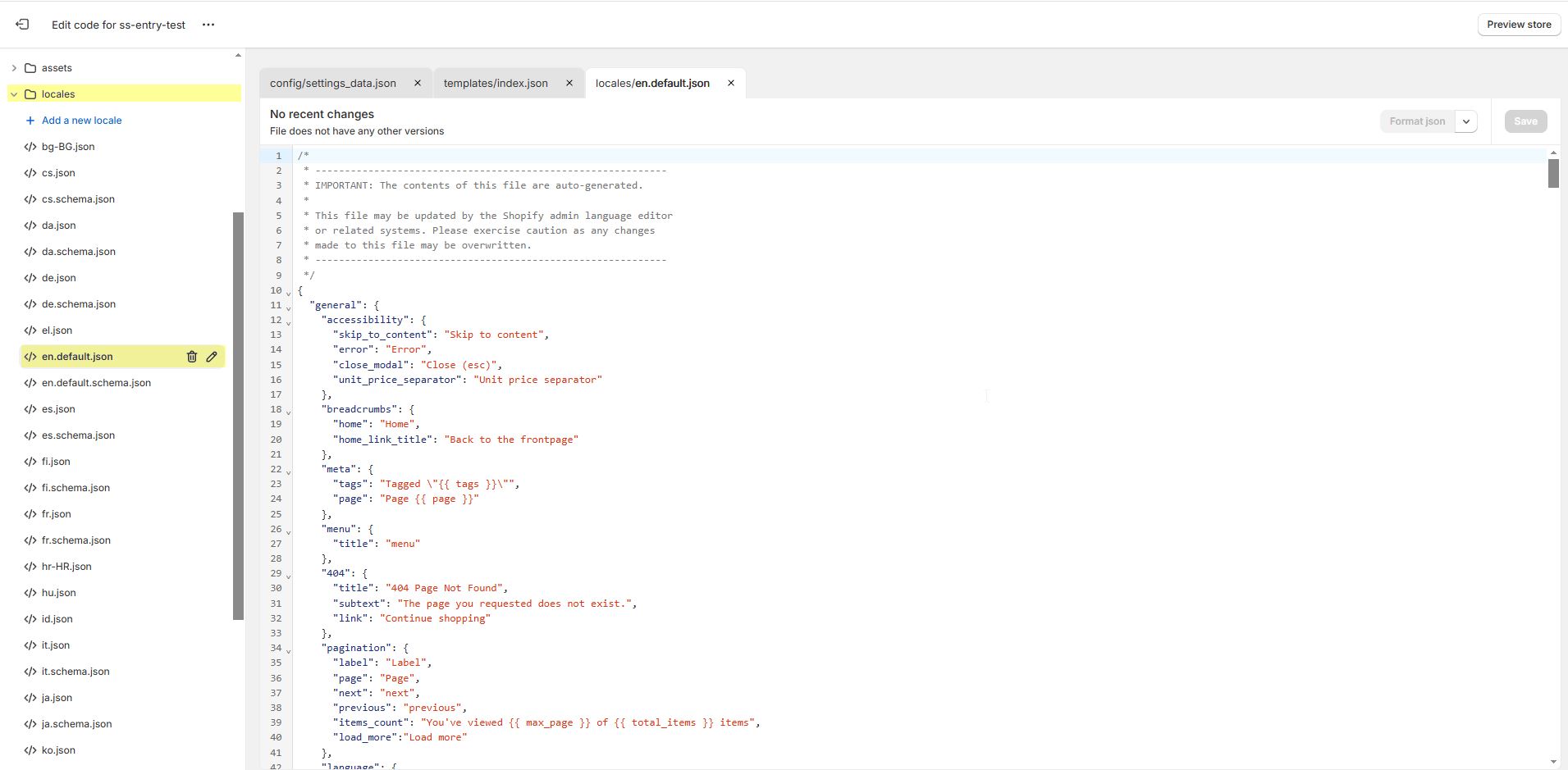Click the plus icon to add locale
Viewport: 1568px width, 770px height.
tap(30, 121)
